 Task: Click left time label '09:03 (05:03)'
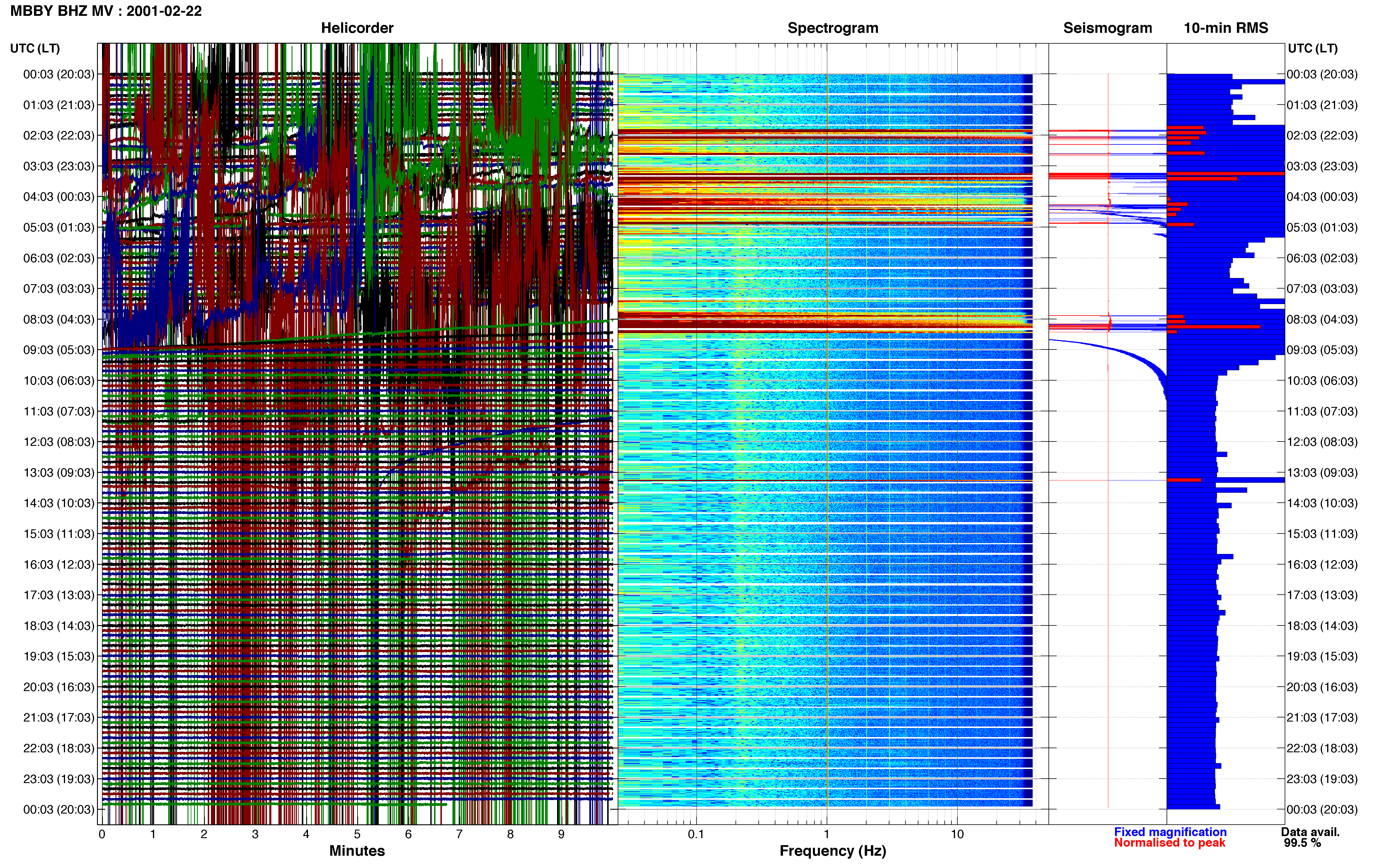point(59,350)
